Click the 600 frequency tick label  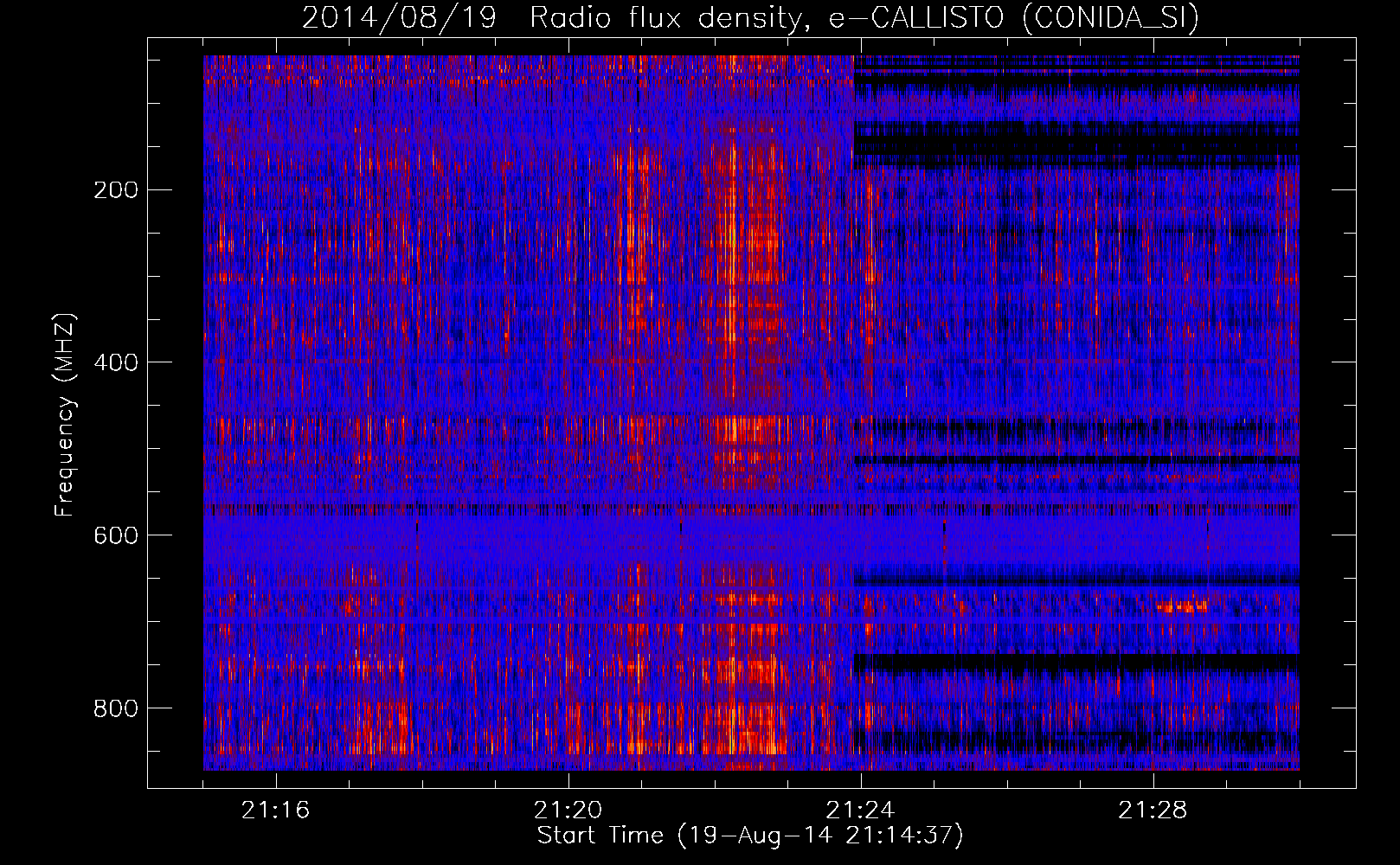click(x=116, y=535)
